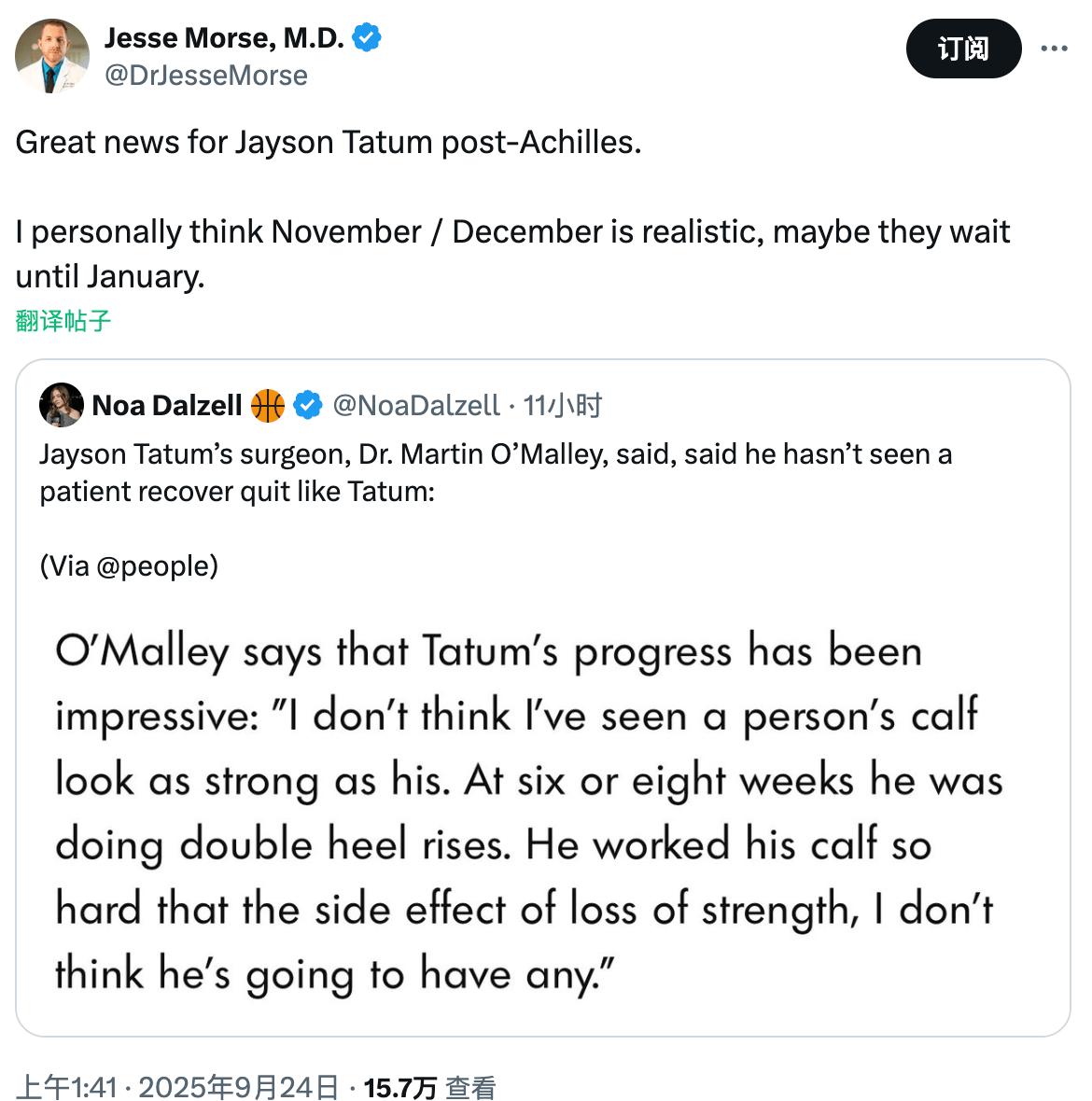Click the @NoaDalzell handle in quoted post

coord(416,405)
